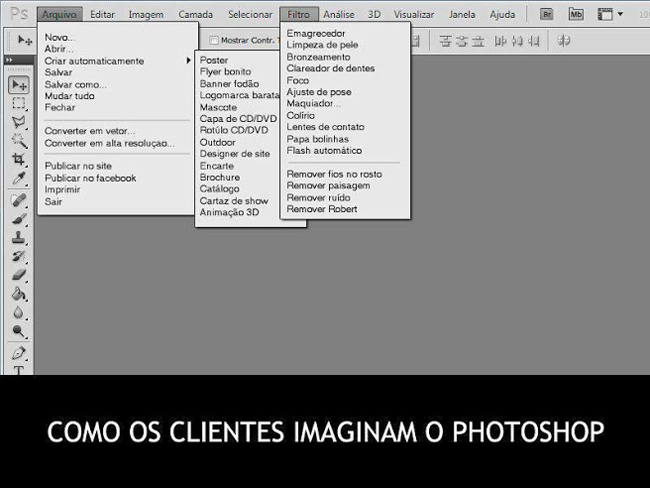Image resolution: width=650 pixels, height=488 pixels.
Task: Choose Remover Robert filter entry
Action: tap(322, 209)
